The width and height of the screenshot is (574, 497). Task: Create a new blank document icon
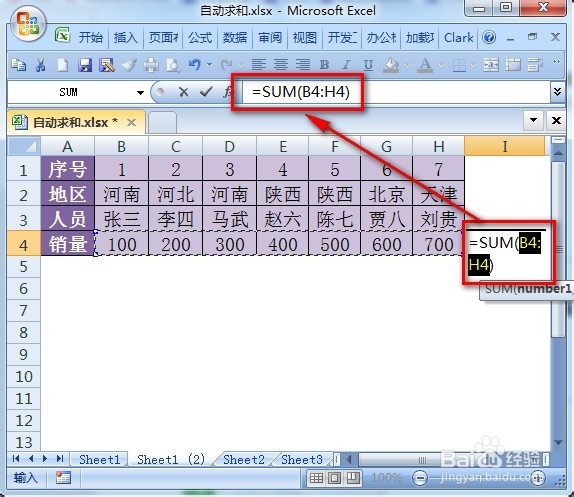63,65
